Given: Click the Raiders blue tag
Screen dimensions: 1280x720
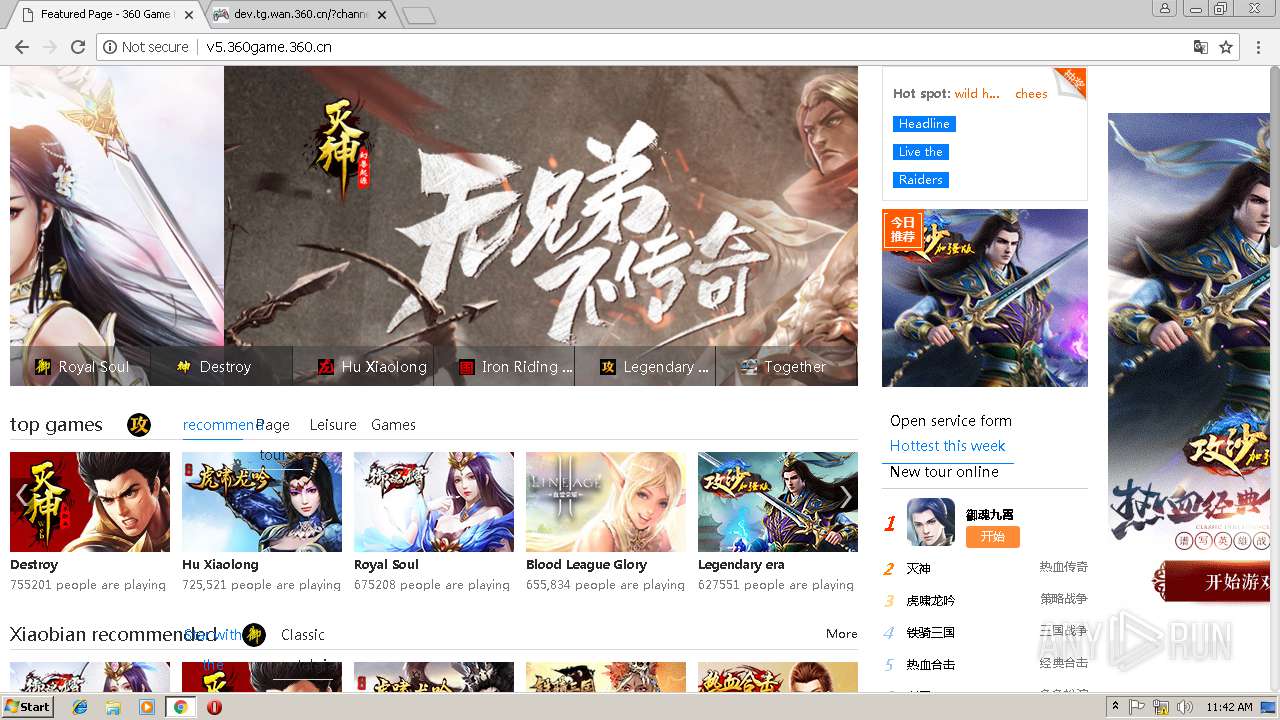Looking at the screenshot, I should (921, 180).
